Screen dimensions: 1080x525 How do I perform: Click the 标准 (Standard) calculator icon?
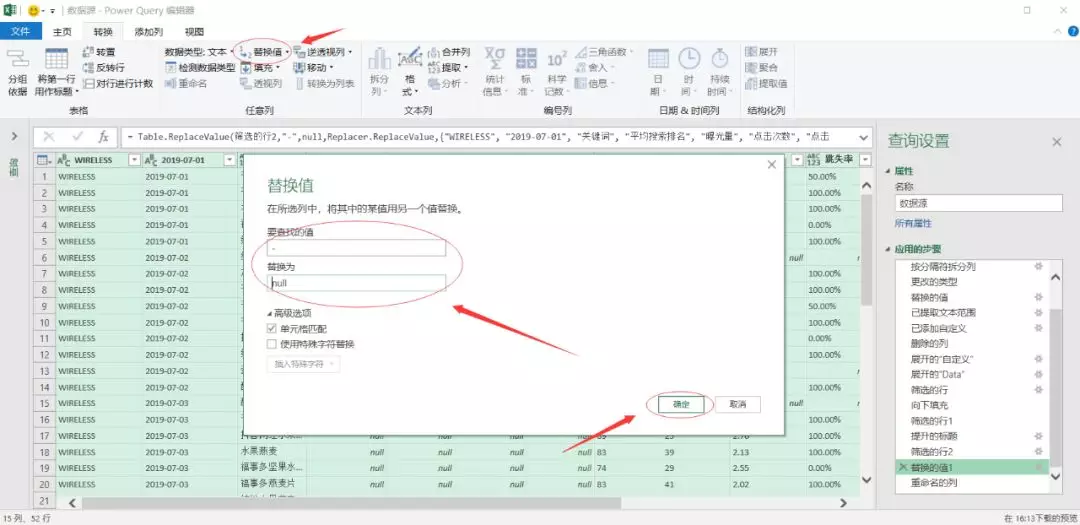point(526,59)
